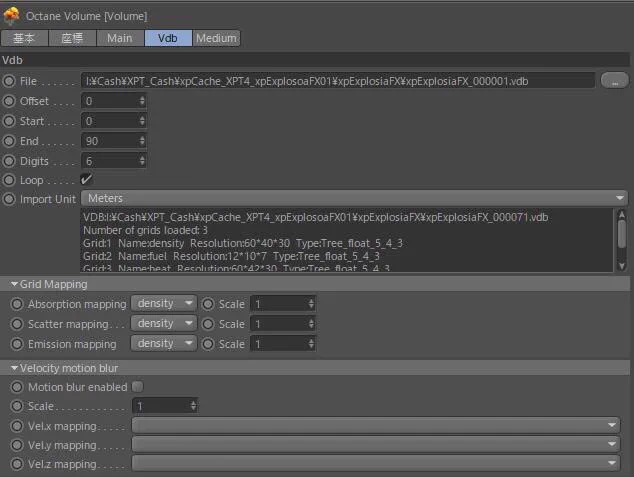Adjust the Offset stepper arrows
The height and width of the screenshot is (477, 634).
(x=142, y=101)
